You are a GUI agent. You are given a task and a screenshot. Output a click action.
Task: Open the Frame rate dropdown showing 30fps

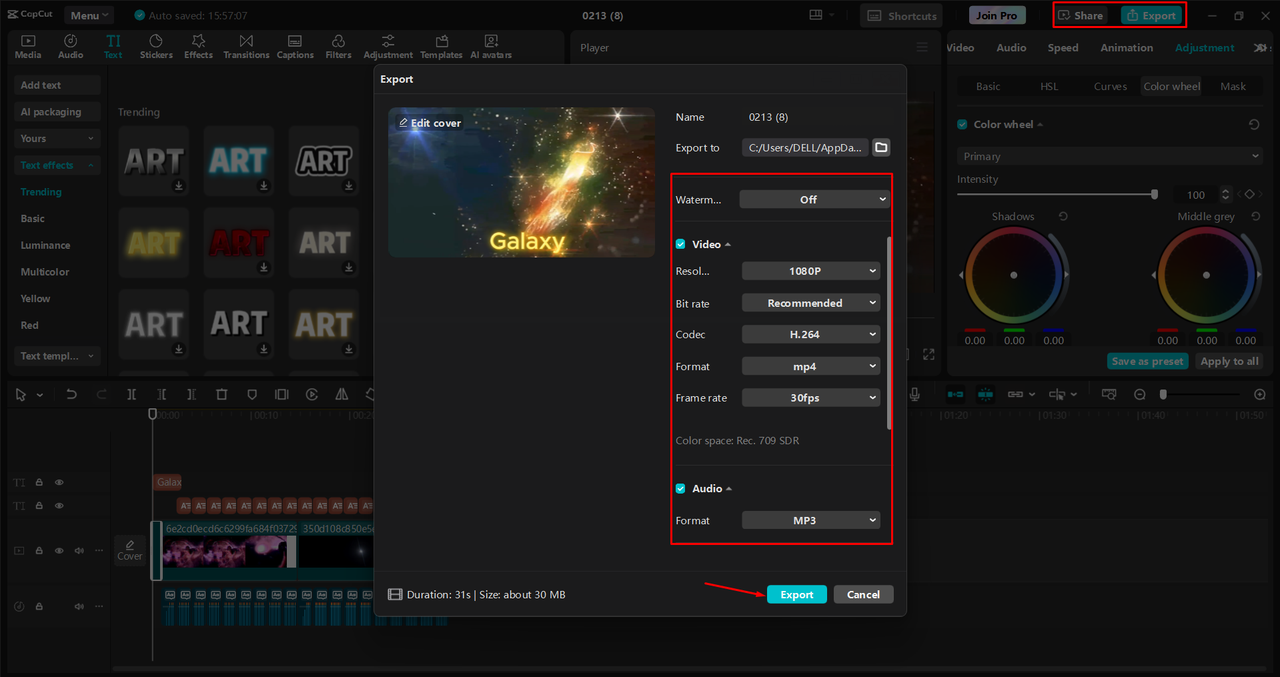click(x=811, y=398)
